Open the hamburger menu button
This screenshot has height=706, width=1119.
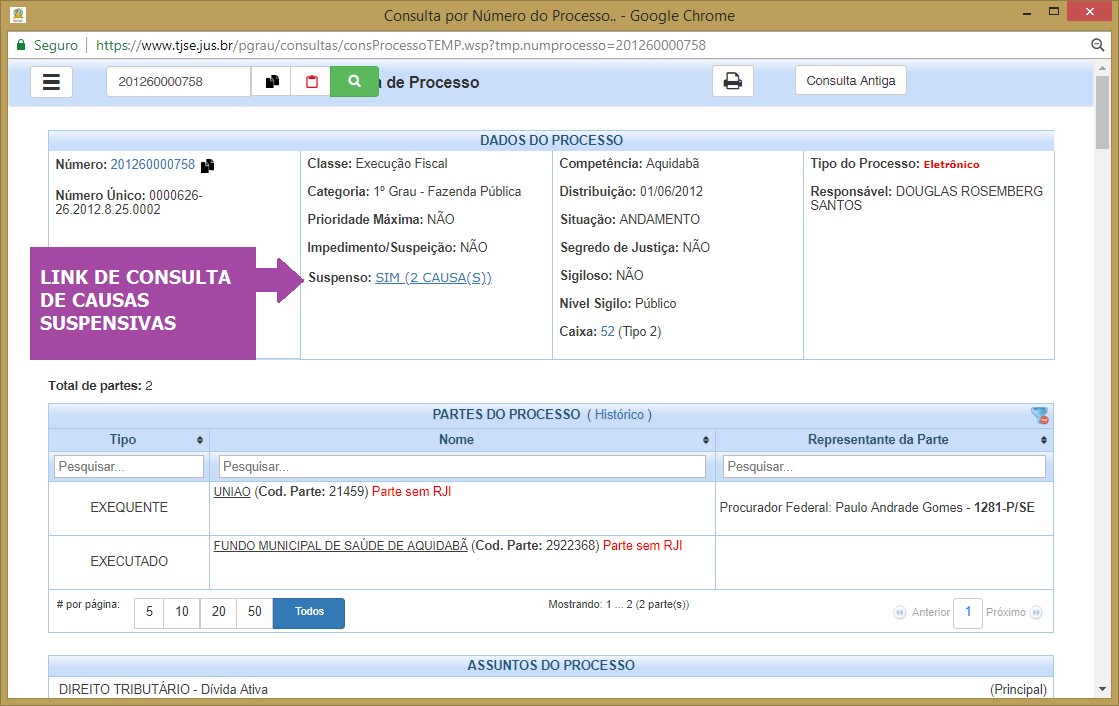[51, 82]
